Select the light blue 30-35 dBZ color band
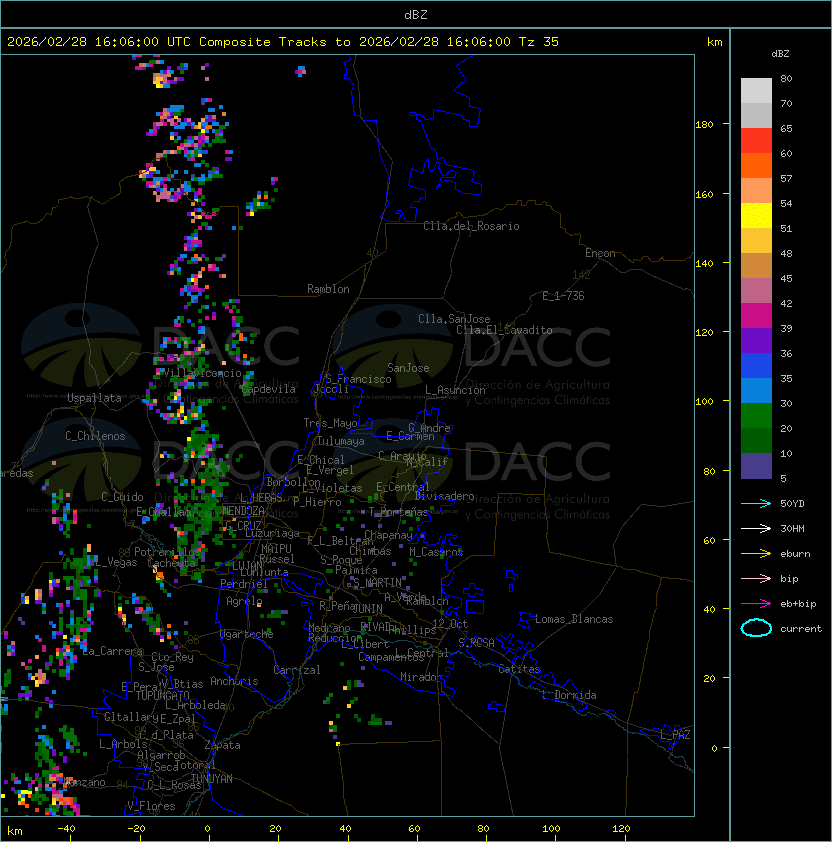The width and height of the screenshot is (832, 842). (x=756, y=390)
